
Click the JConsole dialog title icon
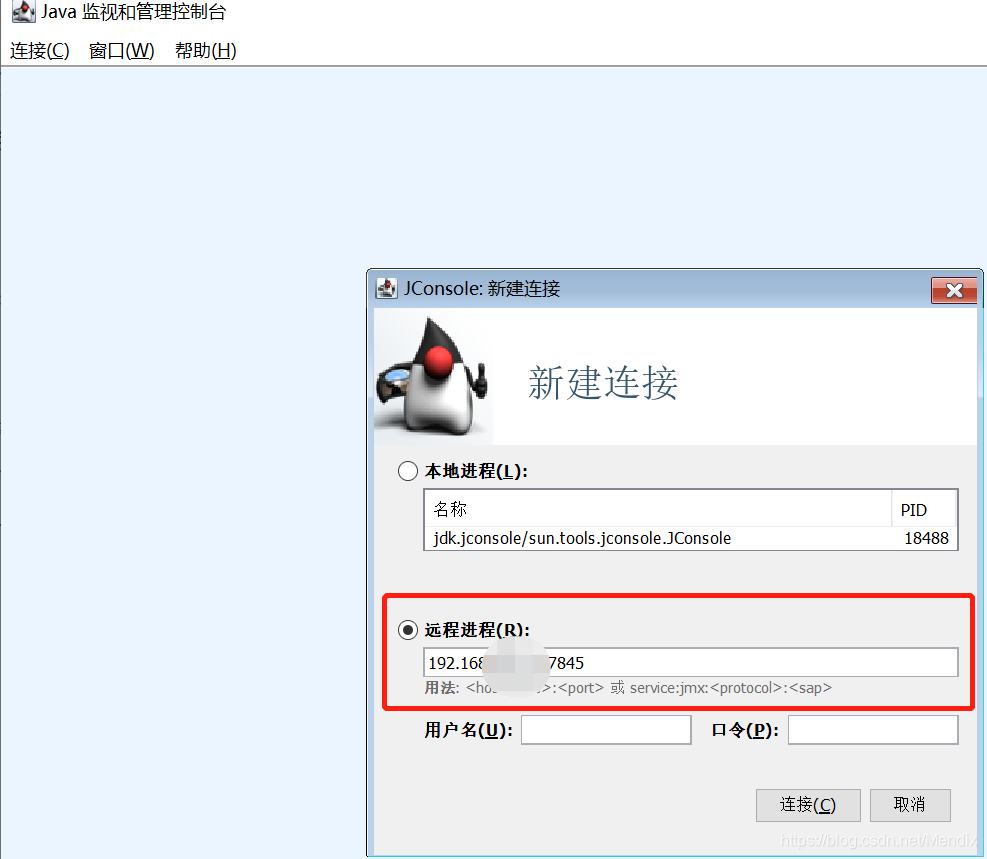386,289
